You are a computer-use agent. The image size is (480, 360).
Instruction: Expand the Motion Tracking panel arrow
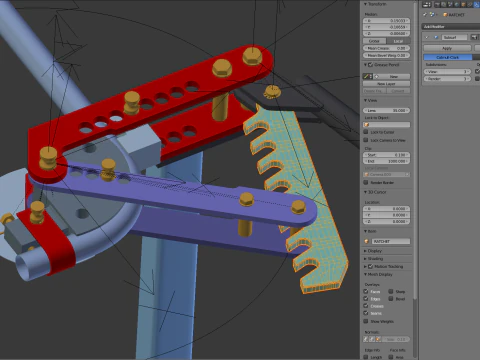point(365,266)
